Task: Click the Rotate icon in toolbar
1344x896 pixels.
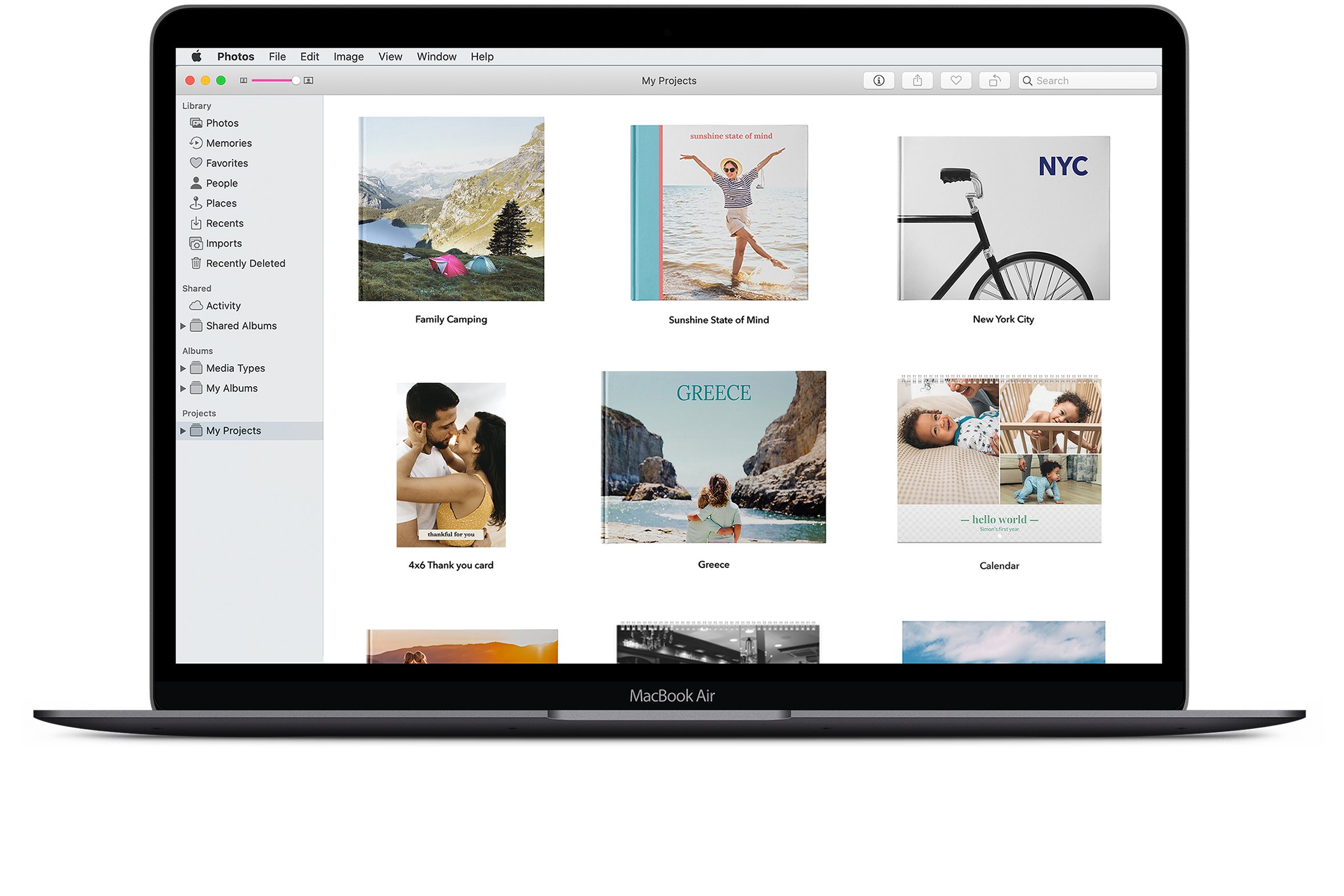Action: (x=995, y=80)
